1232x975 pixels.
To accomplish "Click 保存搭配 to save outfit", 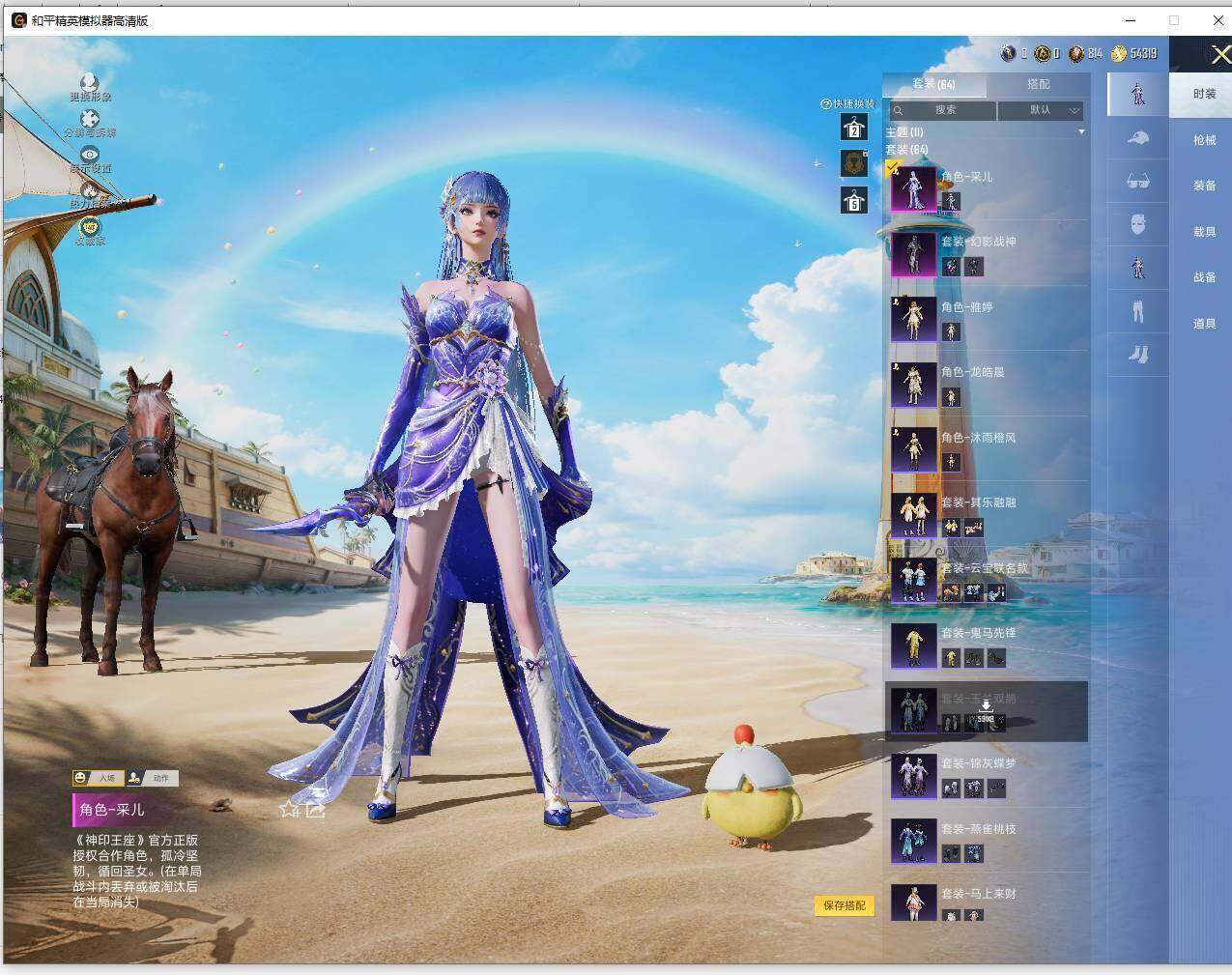I will 845,905.
